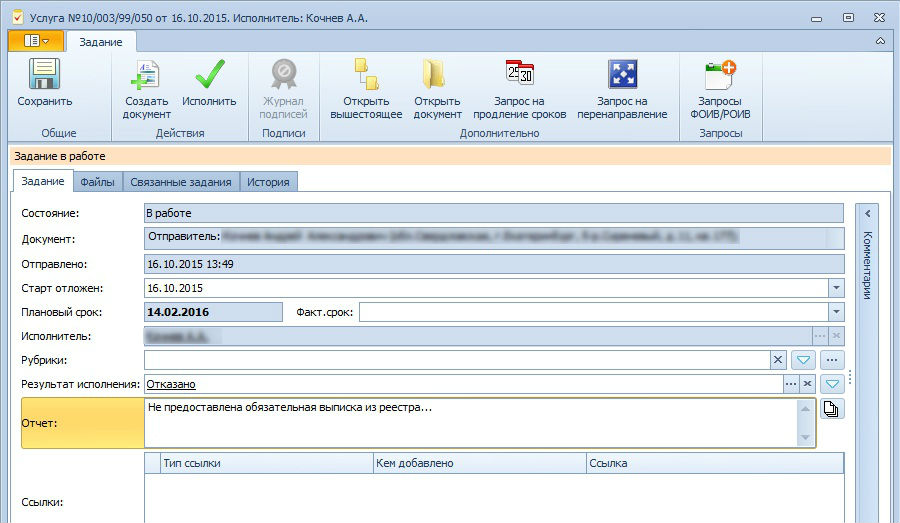
Task: Click Запрос на перенаправление
Action: click(x=622, y=89)
